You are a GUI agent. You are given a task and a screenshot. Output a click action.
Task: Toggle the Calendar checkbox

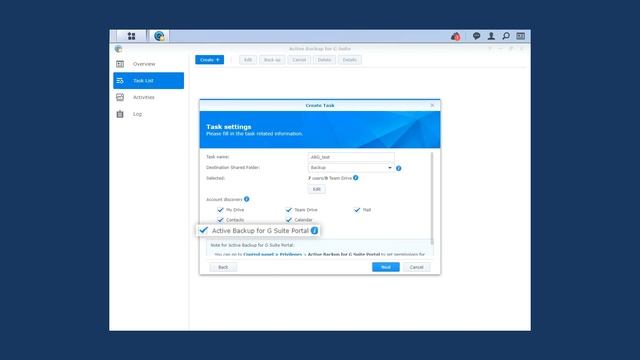tap(289, 220)
